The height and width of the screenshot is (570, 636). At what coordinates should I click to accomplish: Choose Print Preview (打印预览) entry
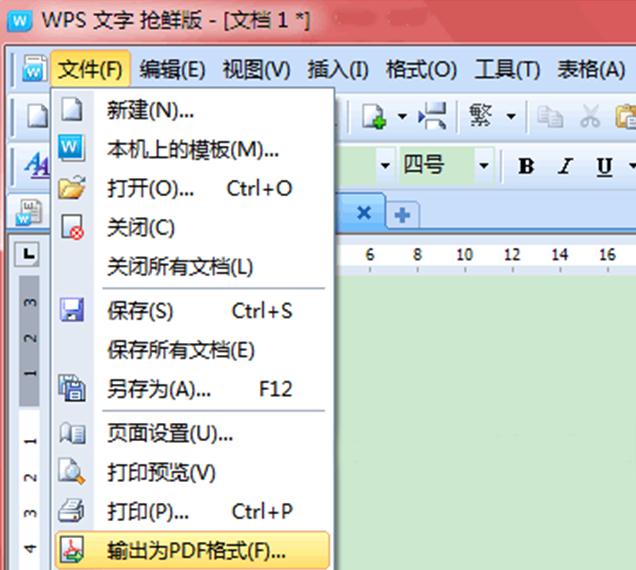pyautogui.click(x=192, y=472)
